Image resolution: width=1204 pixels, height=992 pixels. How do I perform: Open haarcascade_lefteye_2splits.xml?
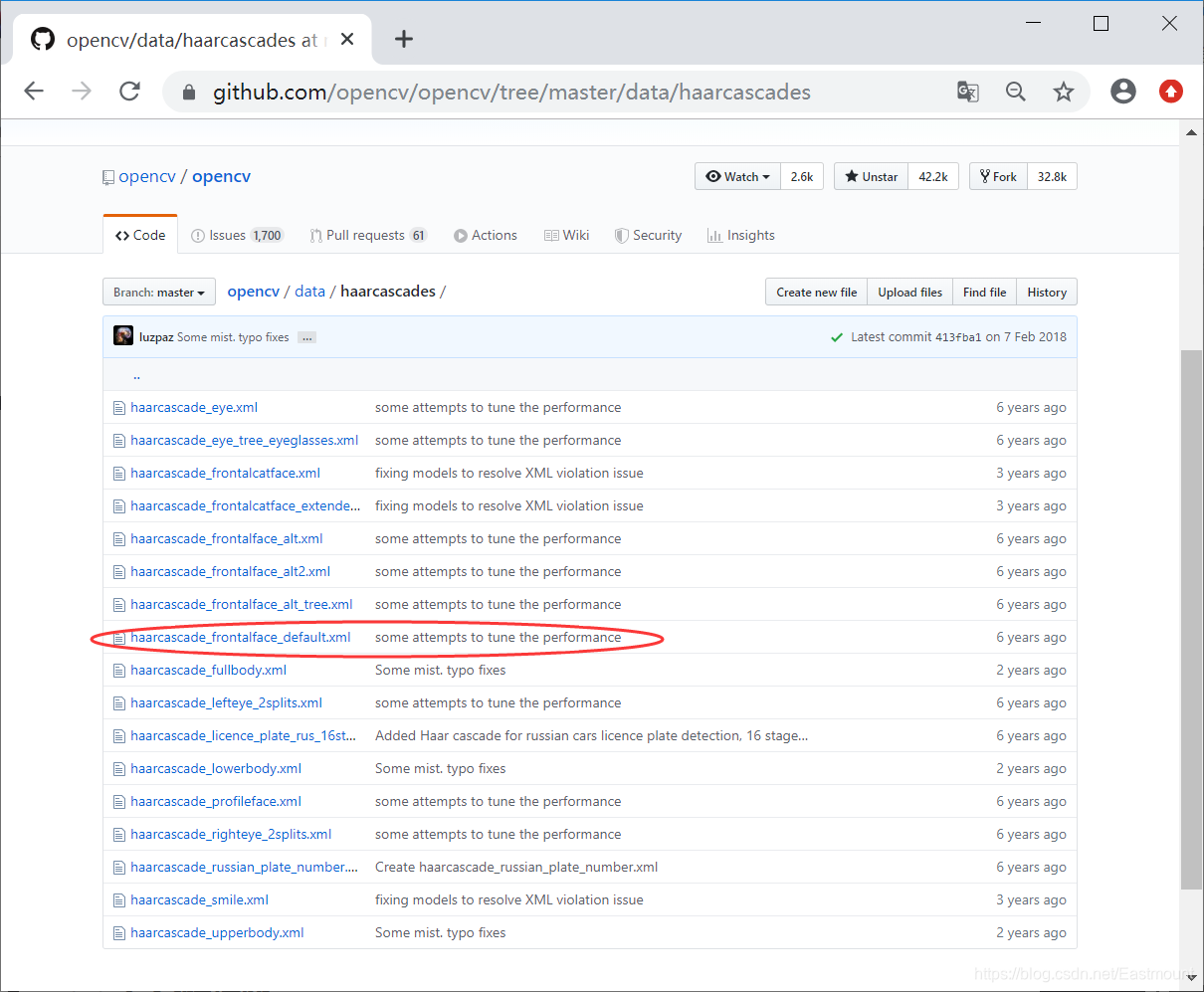tap(226, 703)
